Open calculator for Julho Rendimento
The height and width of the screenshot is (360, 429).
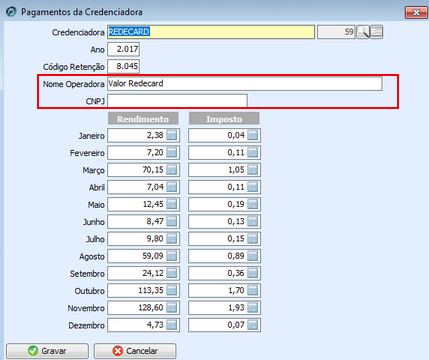[x=171, y=239]
